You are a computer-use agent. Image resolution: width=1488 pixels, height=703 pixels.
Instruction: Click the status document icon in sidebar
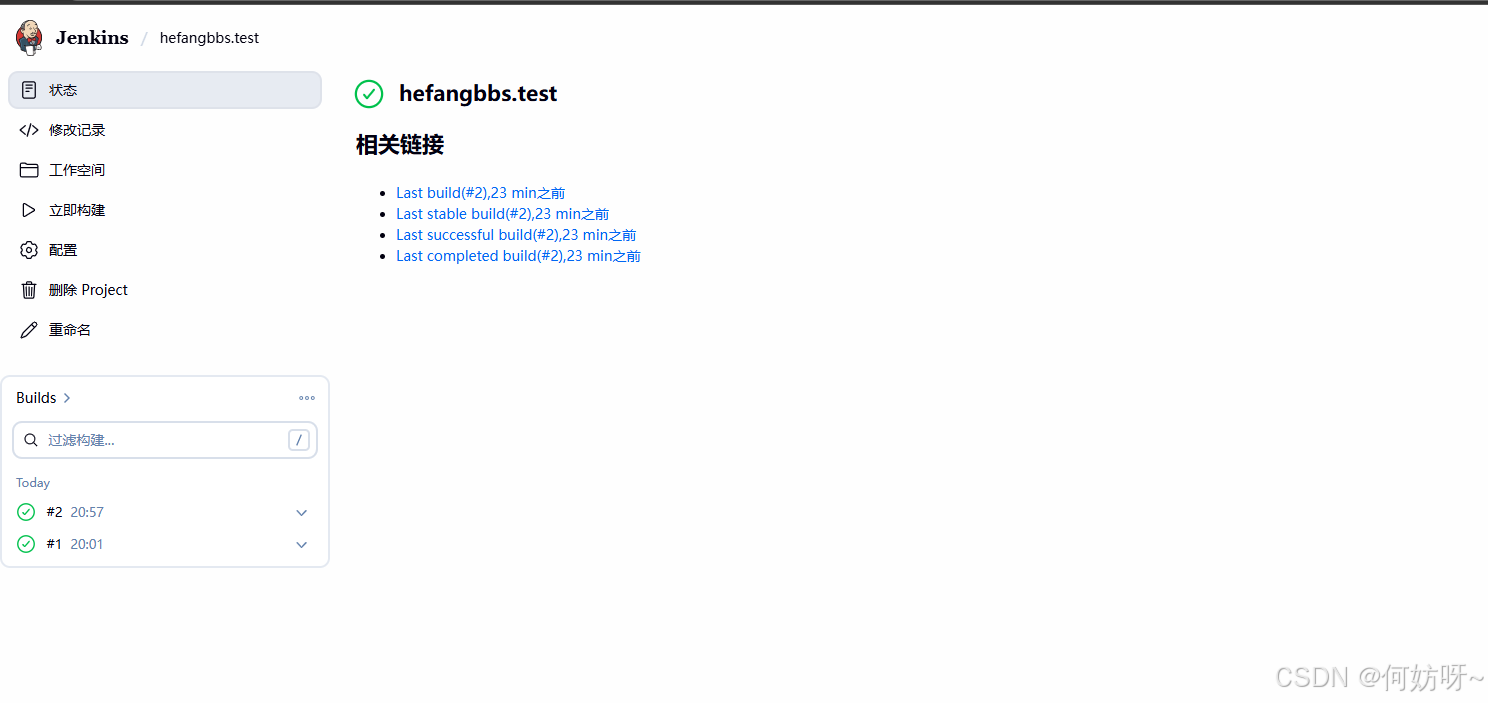(29, 90)
